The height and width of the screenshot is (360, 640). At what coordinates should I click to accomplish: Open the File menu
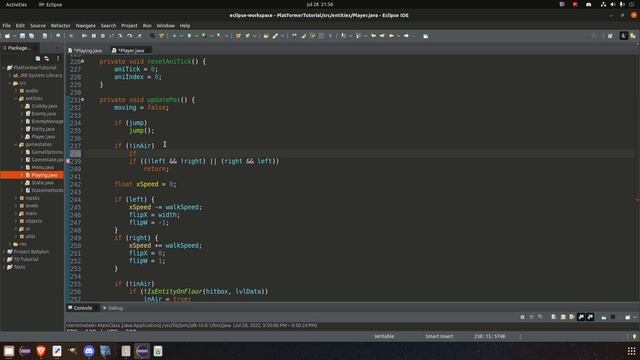(x=7, y=25)
